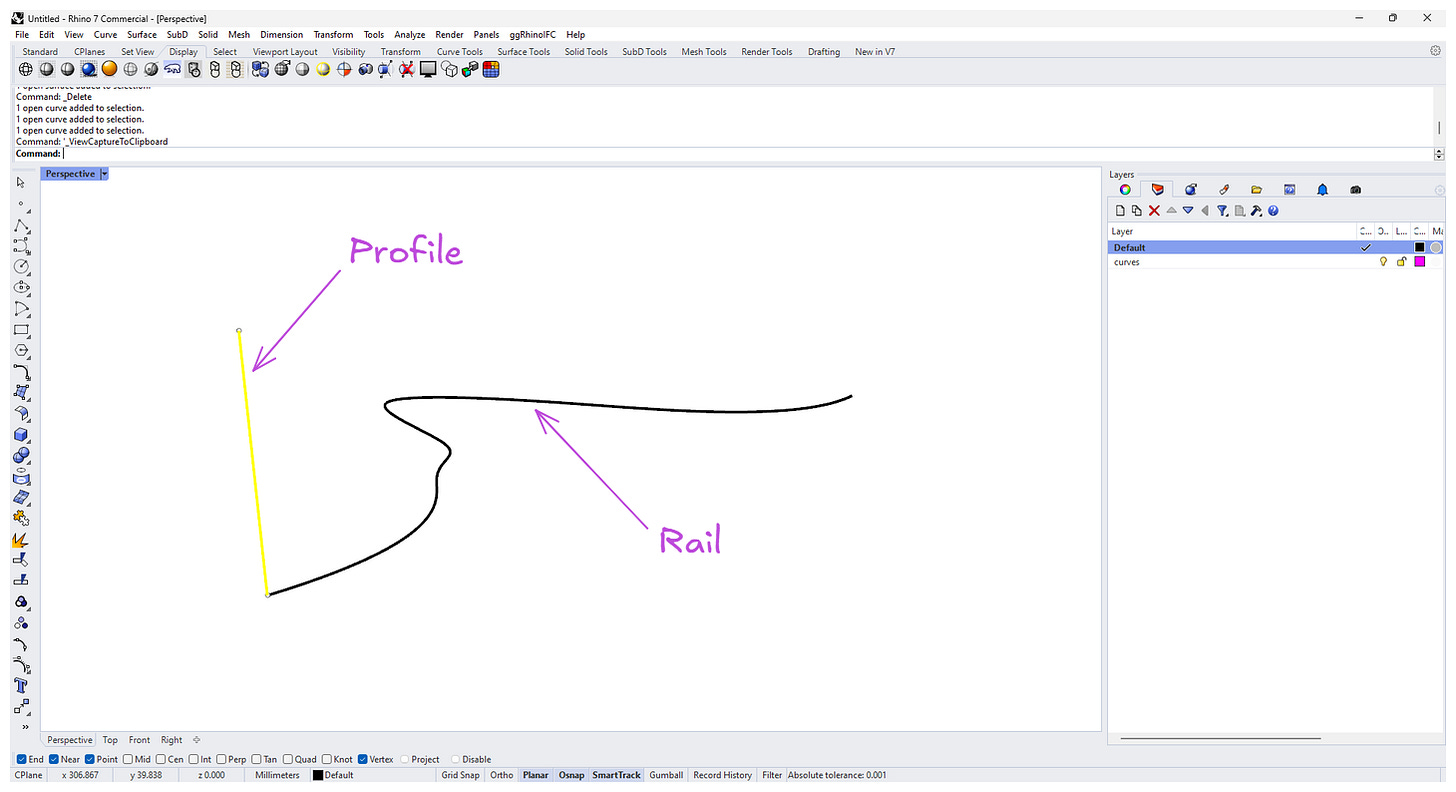This screenshot has height=792, width=1456.
Task: Toggle Osnap in the status bar
Action: point(571,775)
